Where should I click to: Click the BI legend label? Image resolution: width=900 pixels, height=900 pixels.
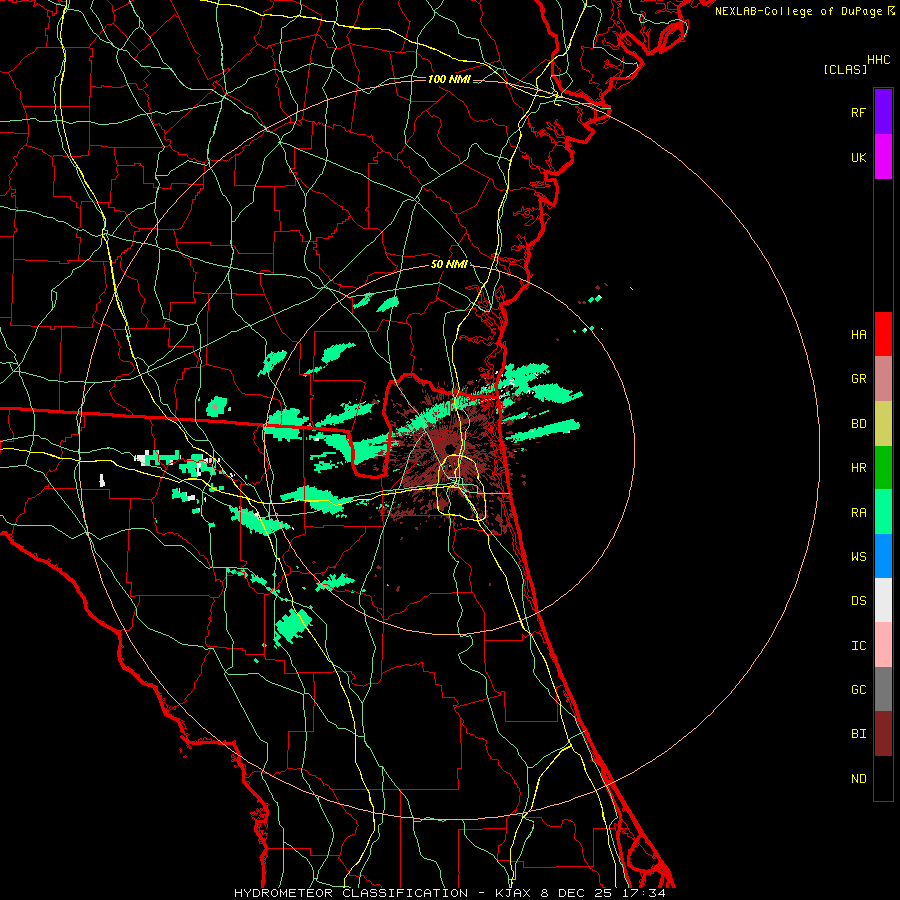858,734
